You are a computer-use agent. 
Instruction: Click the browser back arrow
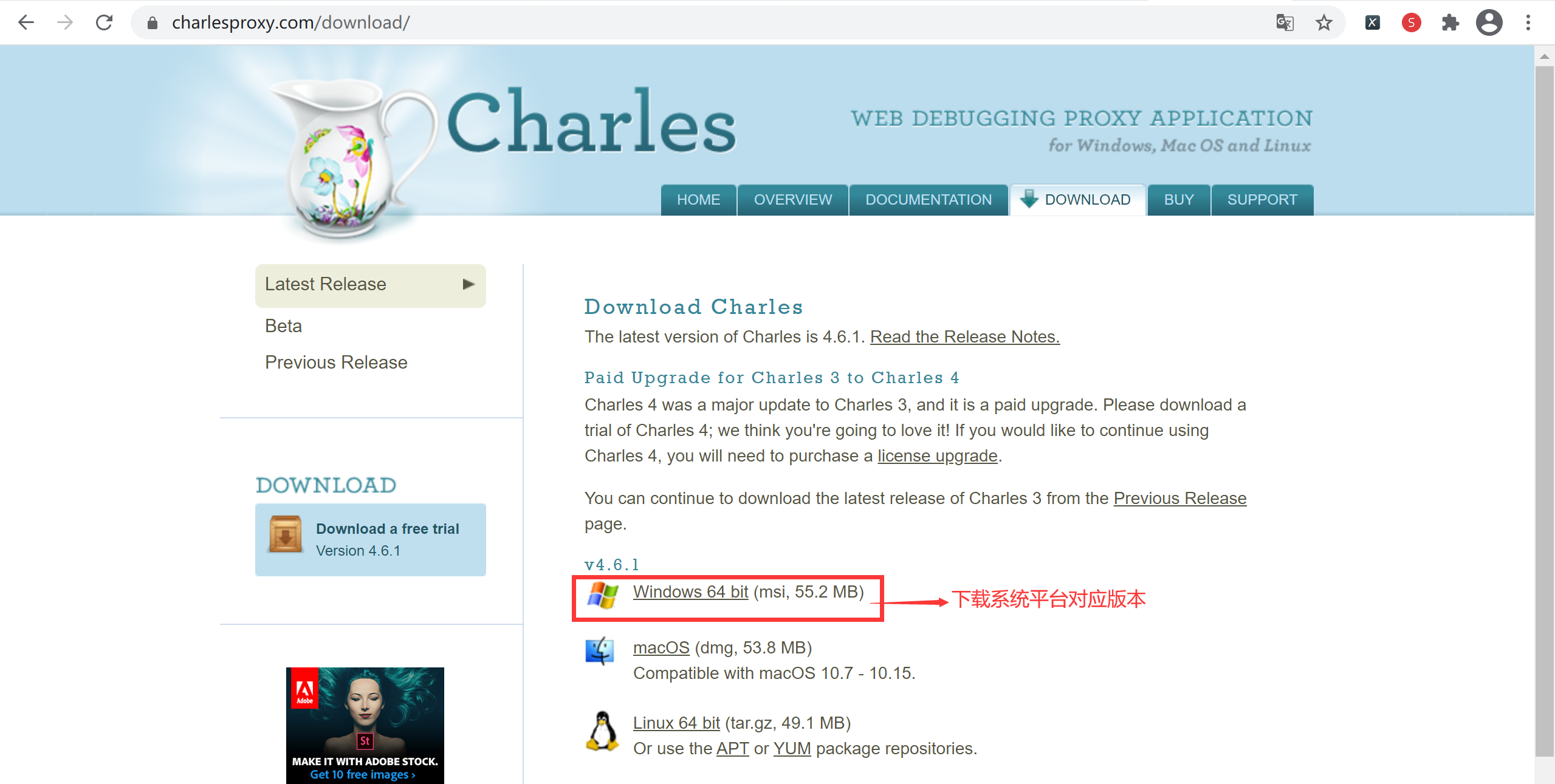click(26, 22)
